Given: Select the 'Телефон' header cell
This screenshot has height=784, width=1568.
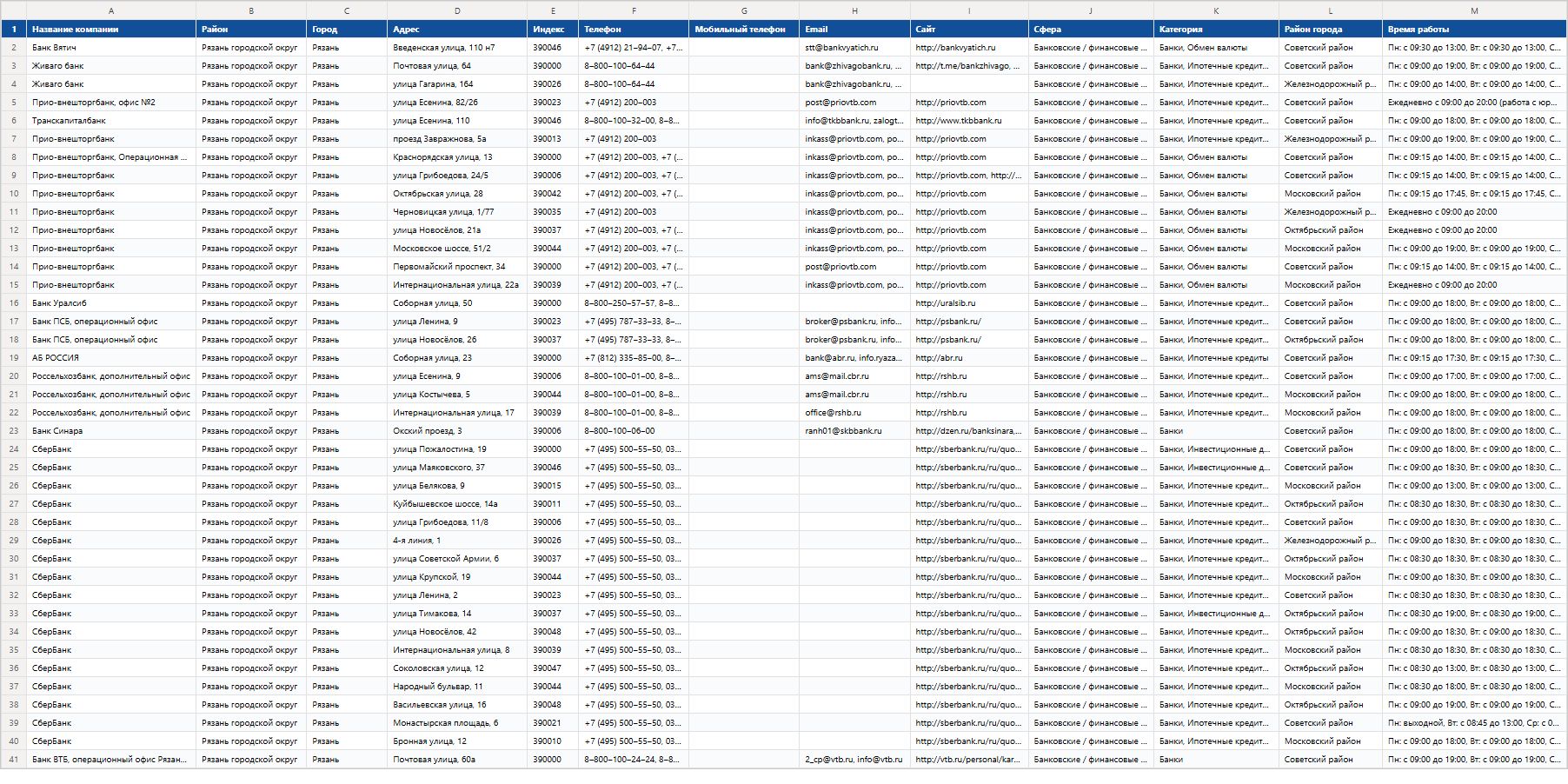Looking at the screenshot, I should 634,29.
